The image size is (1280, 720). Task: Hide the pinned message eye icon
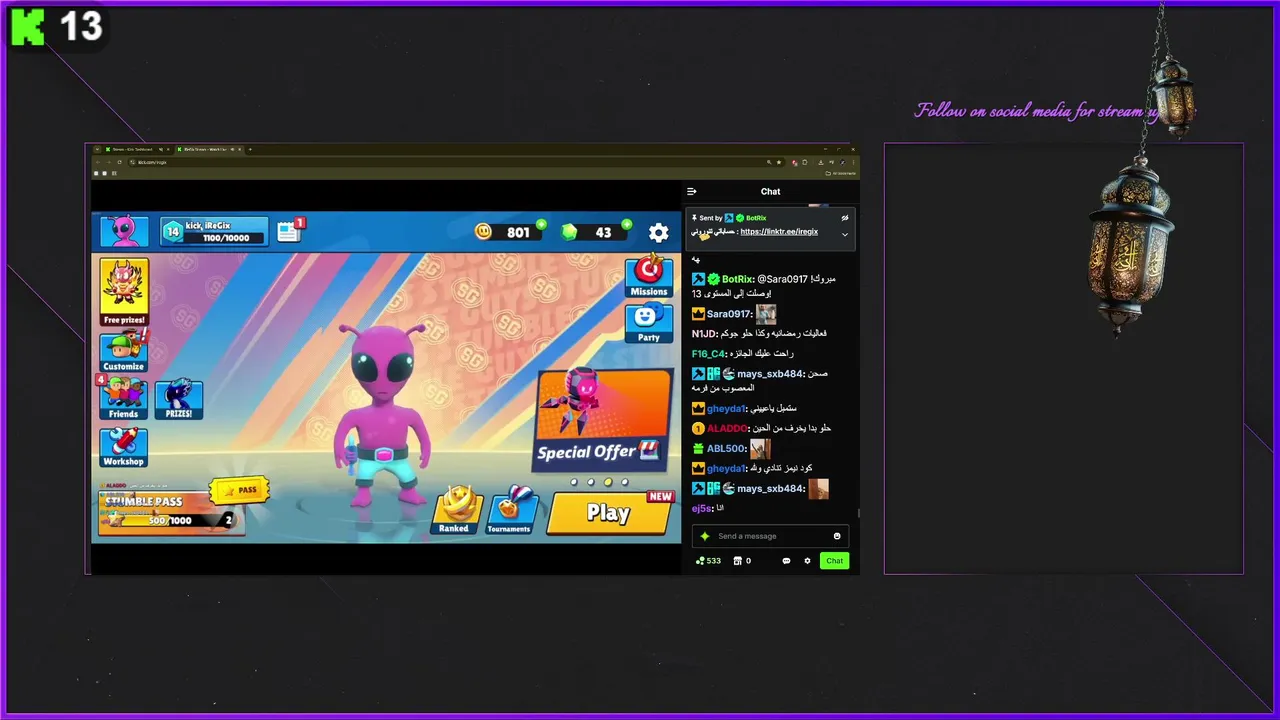click(x=845, y=218)
